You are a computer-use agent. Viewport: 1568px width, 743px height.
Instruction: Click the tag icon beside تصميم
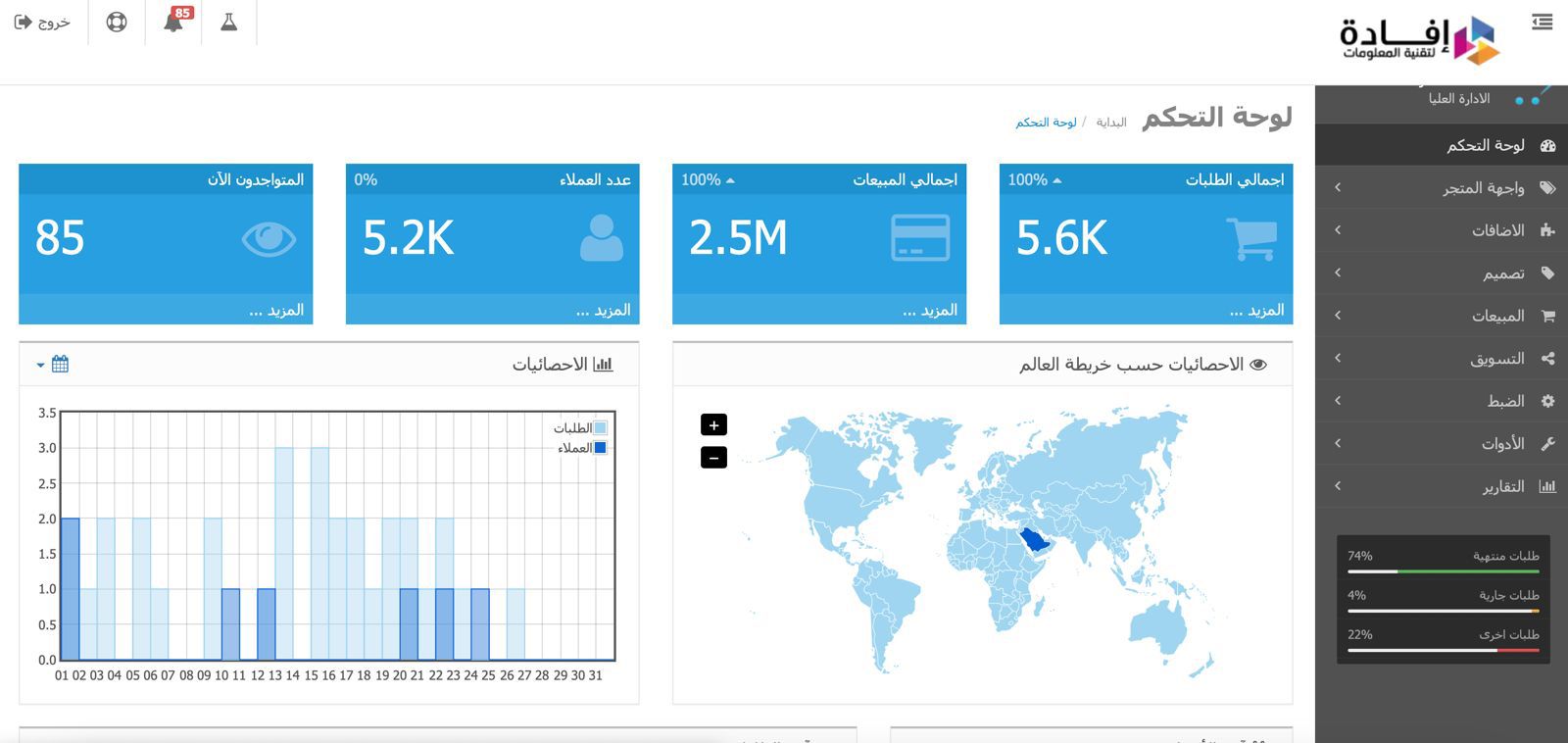click(x=1548, y=272)
